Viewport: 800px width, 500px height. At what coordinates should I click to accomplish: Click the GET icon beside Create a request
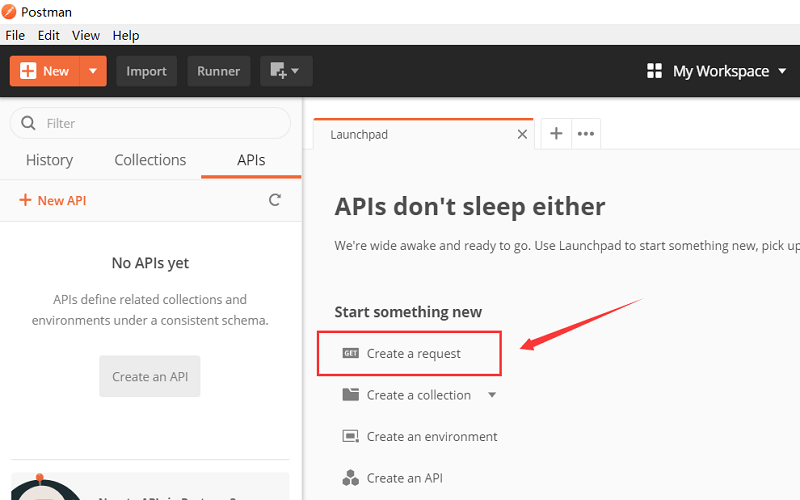click(x=350, y=353)
